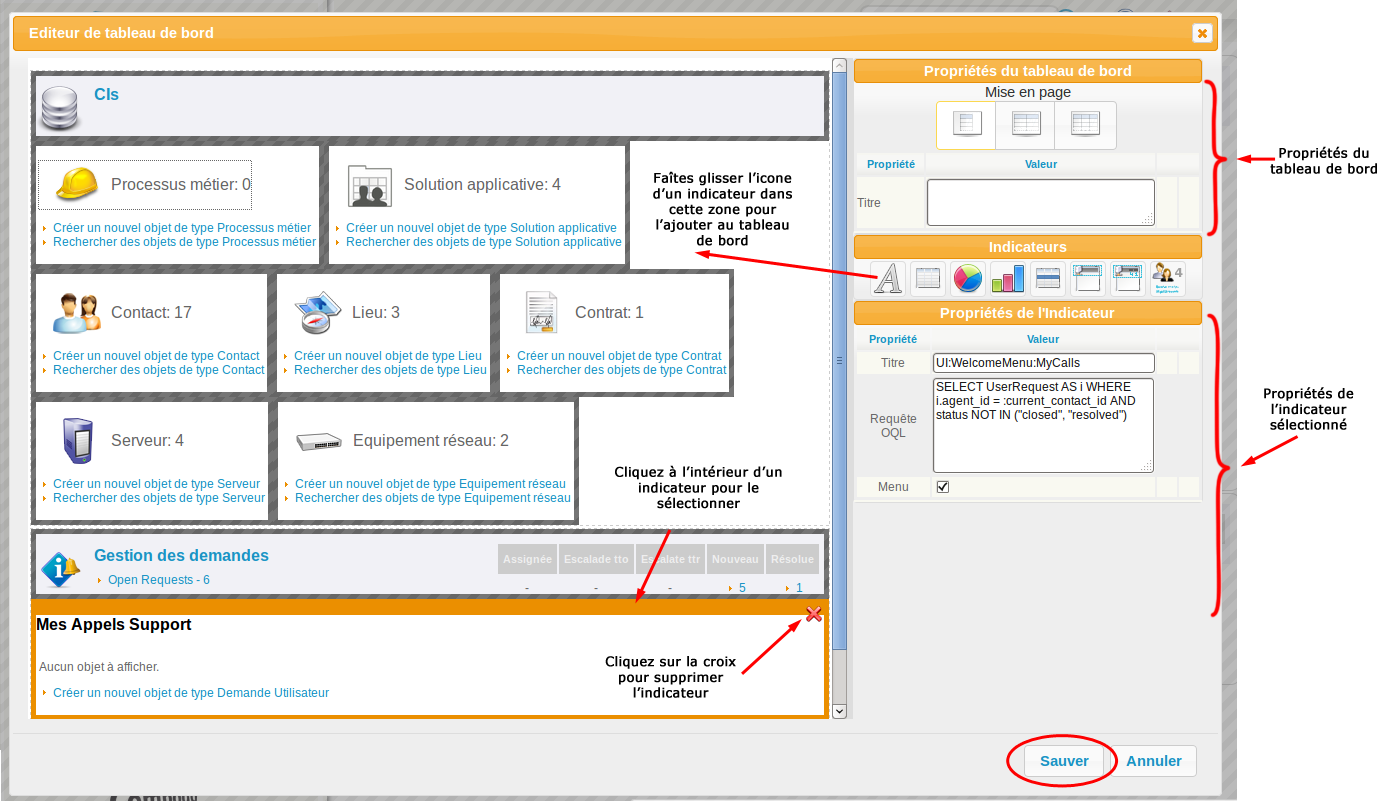
Task: Select the object list table indicator icon
Action: coord(928,278)
